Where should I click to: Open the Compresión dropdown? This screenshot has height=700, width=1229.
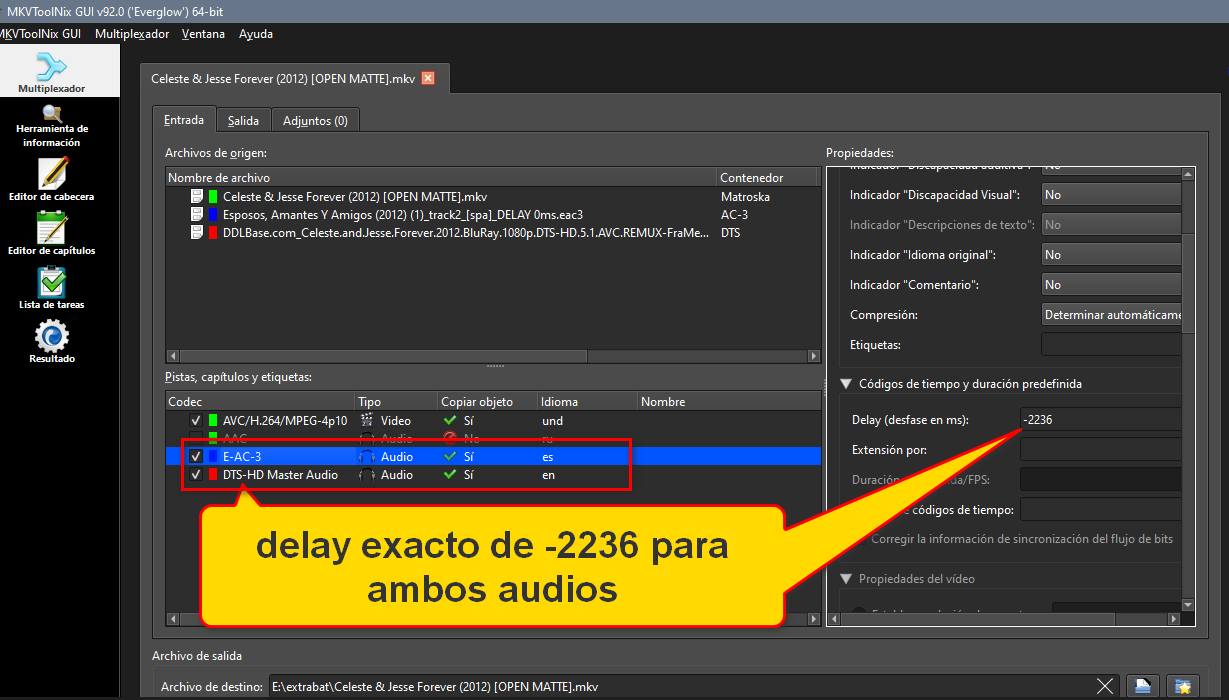[x=1112, y=315]
